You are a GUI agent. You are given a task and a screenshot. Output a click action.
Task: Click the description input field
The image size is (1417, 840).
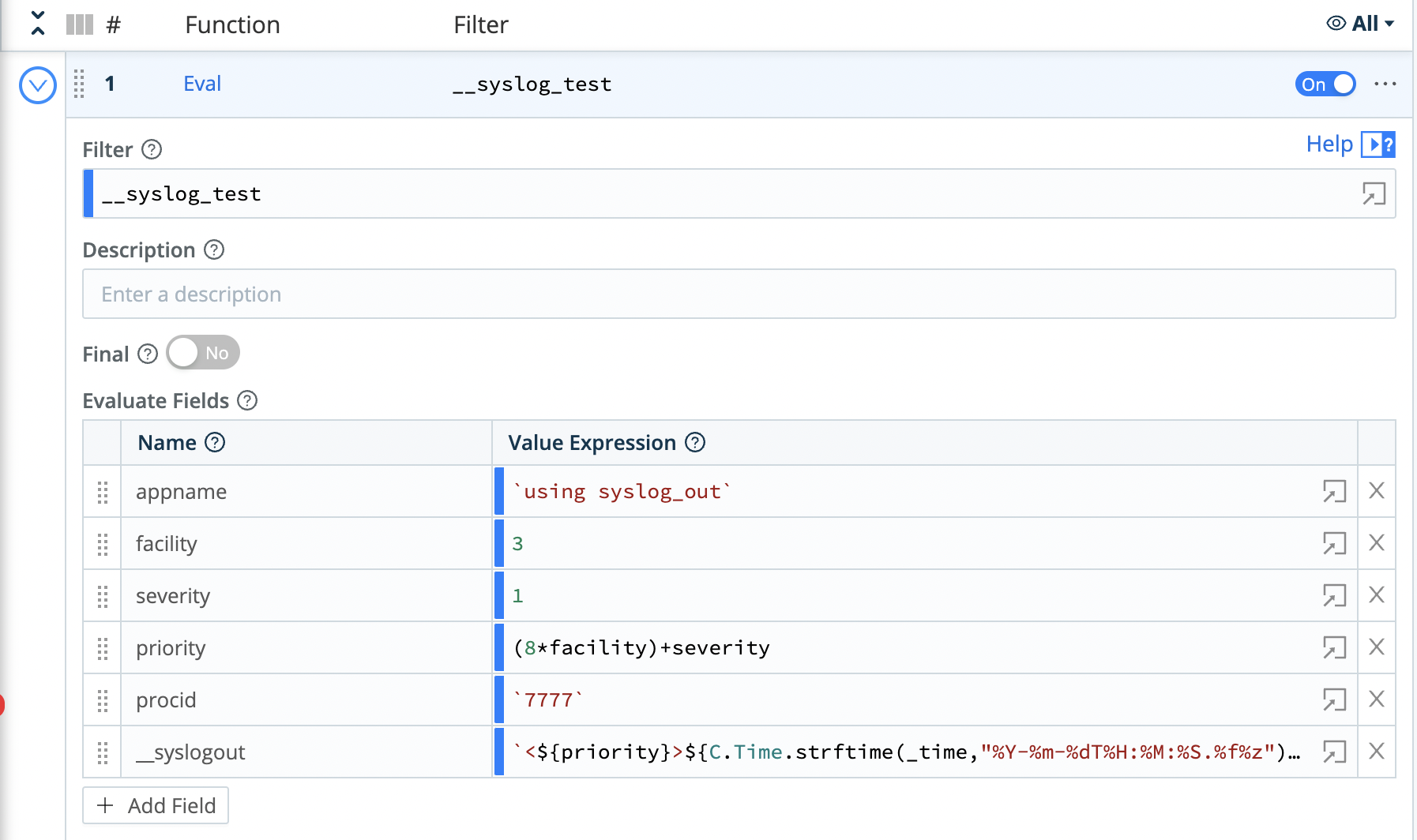point(739,294)
